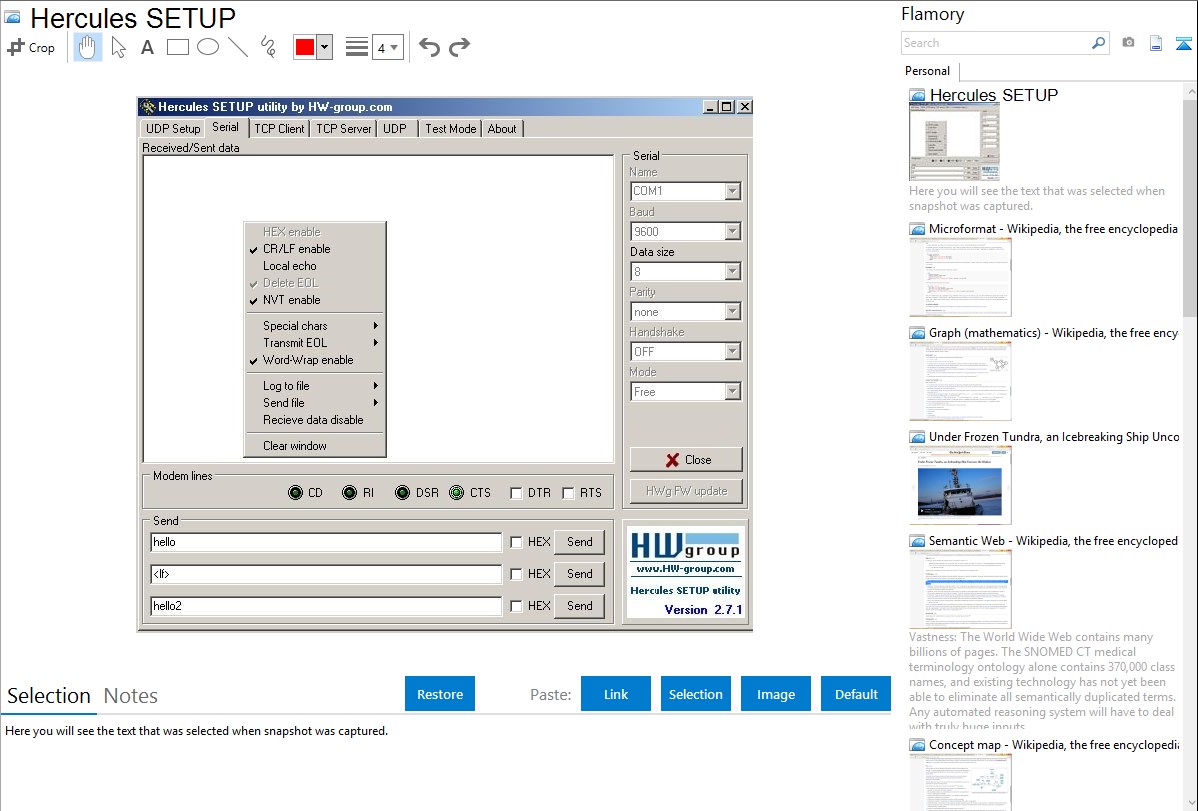Image resolution: width=1198 pixels, height=811 pixels.
Task: Switch to the UDP Setup tab
Action: pos(173,128)
